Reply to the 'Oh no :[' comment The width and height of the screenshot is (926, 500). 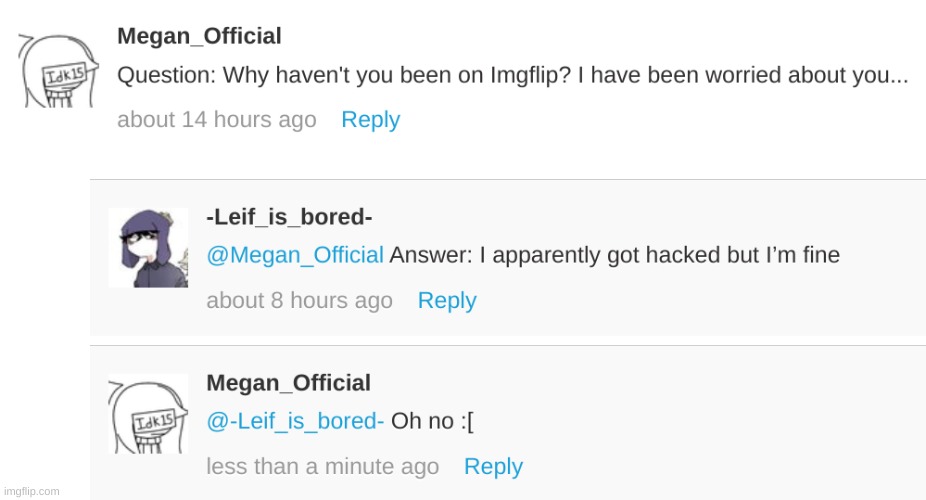tap(493, 466)
